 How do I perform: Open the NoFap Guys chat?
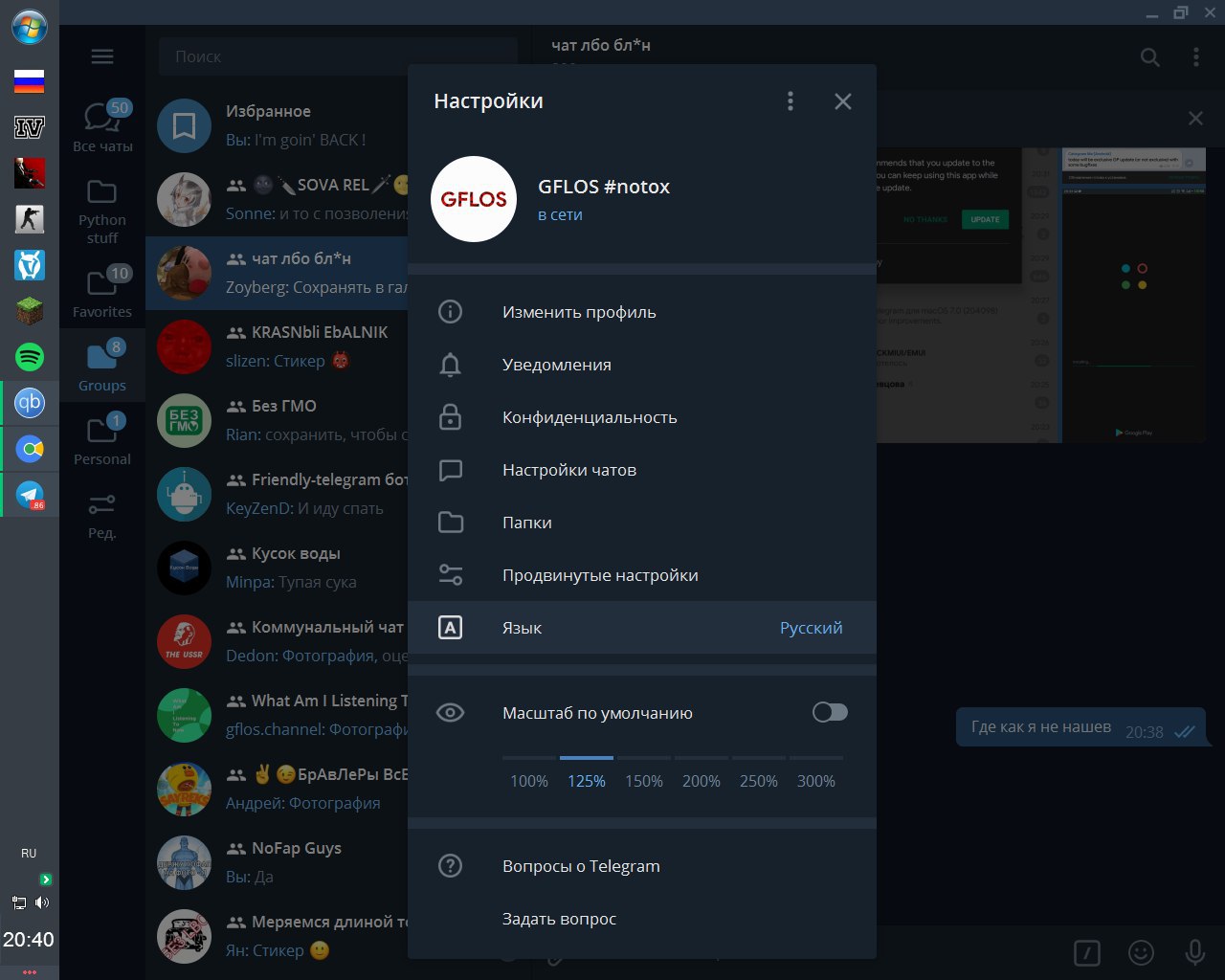278,862
